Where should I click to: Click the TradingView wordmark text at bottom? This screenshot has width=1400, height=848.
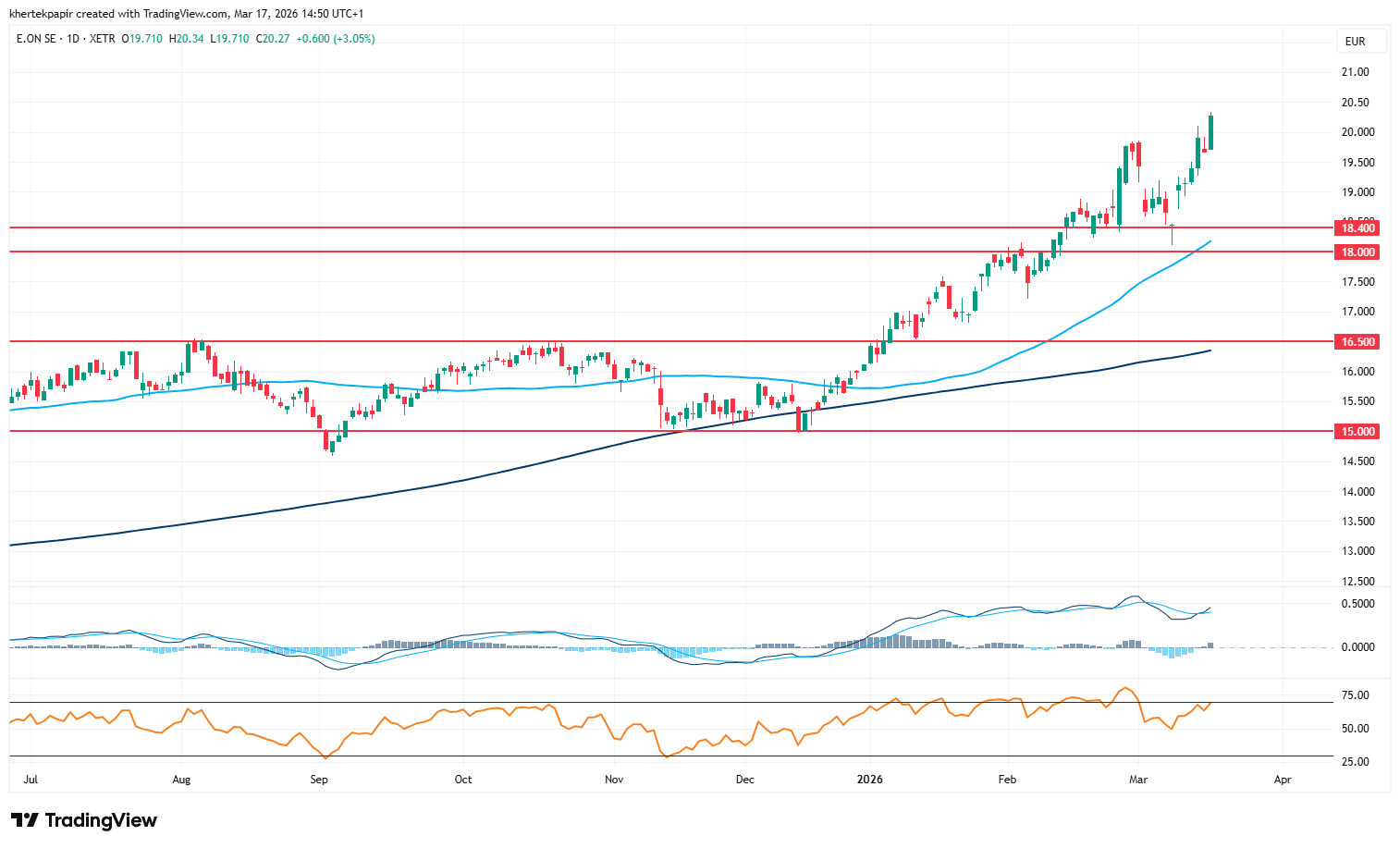(x=101, y=820)
